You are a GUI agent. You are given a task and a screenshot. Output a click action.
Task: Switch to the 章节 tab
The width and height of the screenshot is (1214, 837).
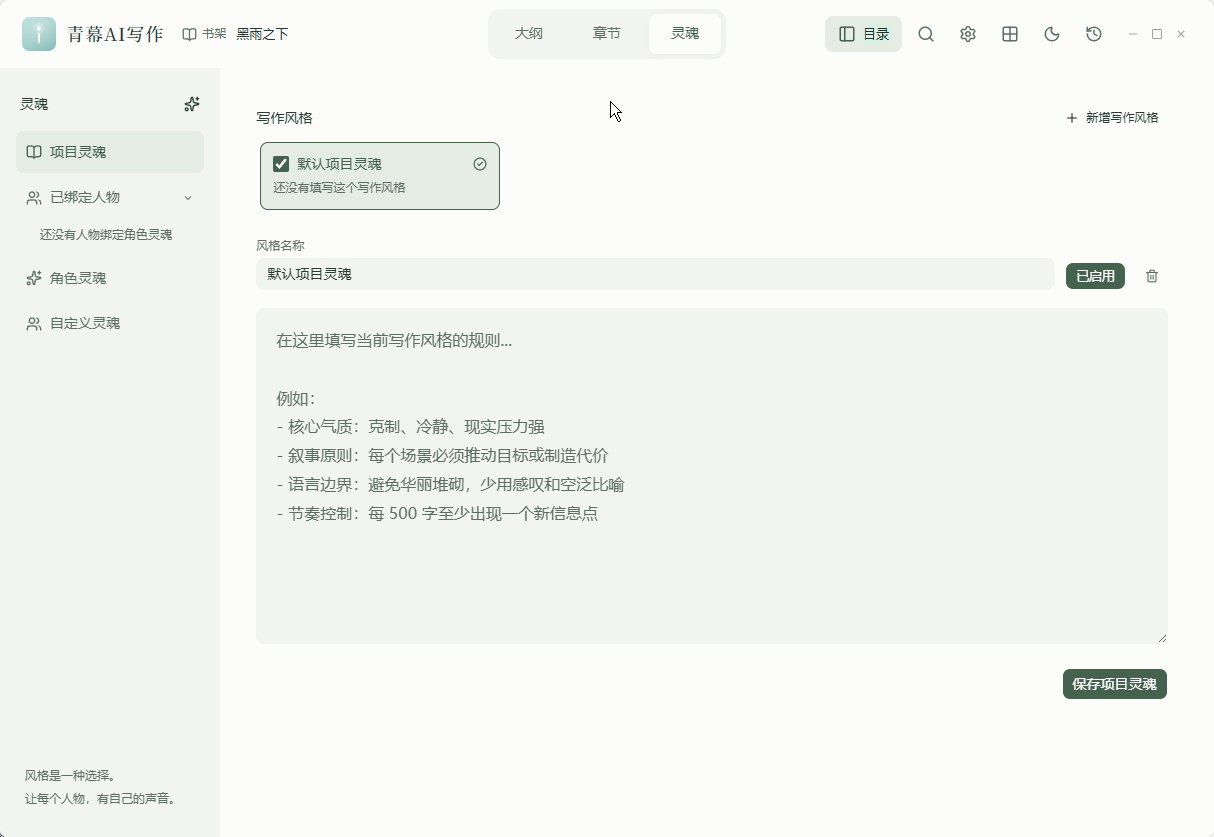click(x=607, y=34)
